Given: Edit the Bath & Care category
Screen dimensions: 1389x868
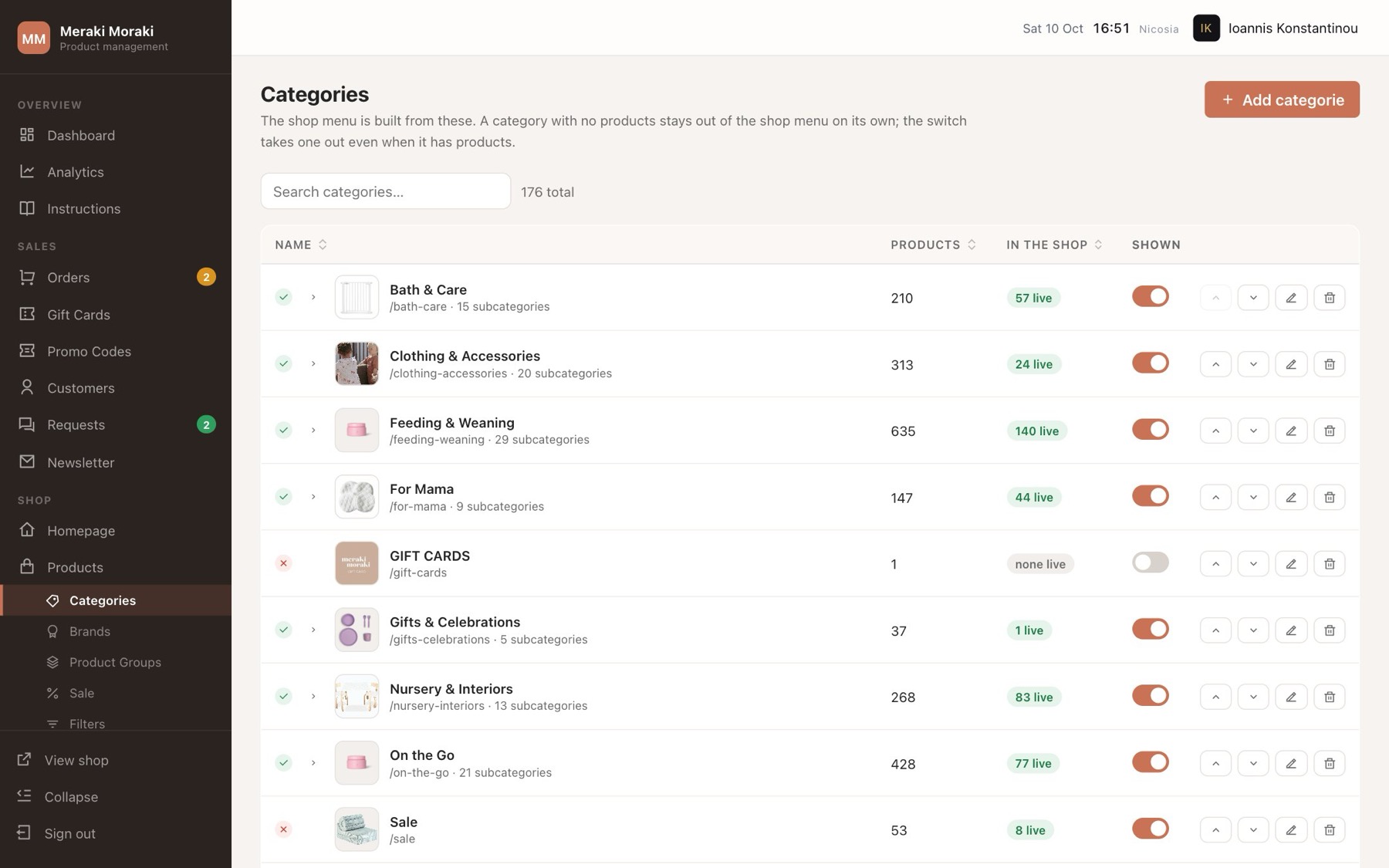Looking at the screenshot, I should coord(1291,298).
